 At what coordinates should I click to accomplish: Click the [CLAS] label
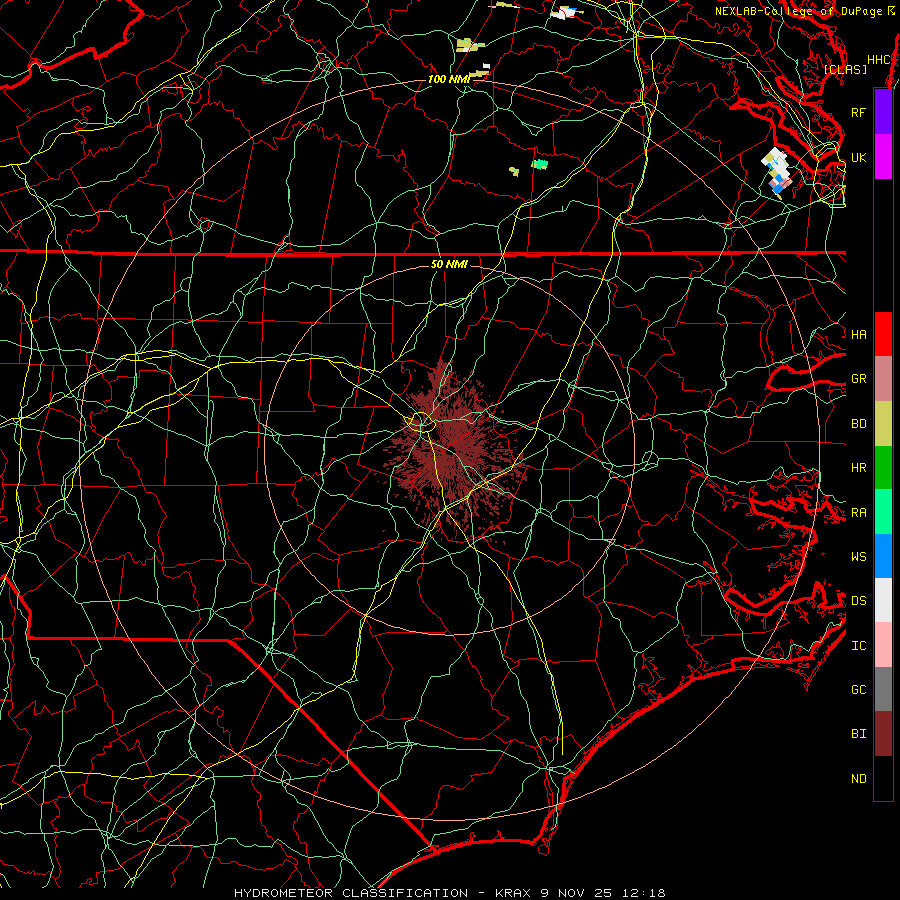click(x=845, y=69)
